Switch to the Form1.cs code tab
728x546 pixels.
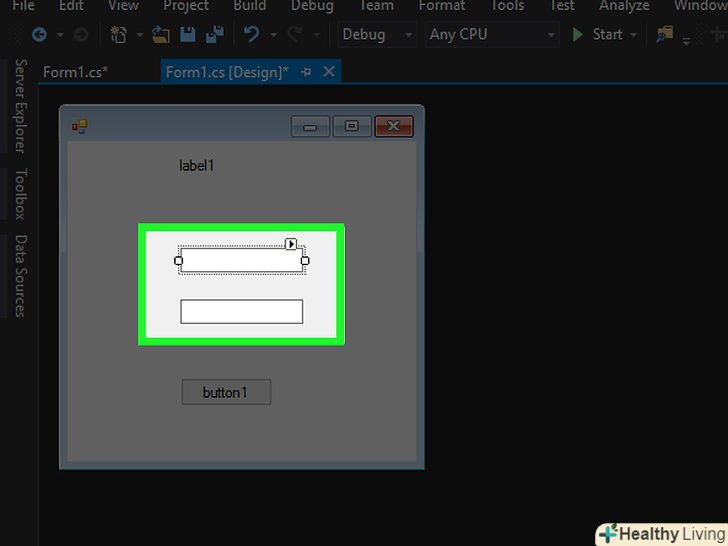76,72
